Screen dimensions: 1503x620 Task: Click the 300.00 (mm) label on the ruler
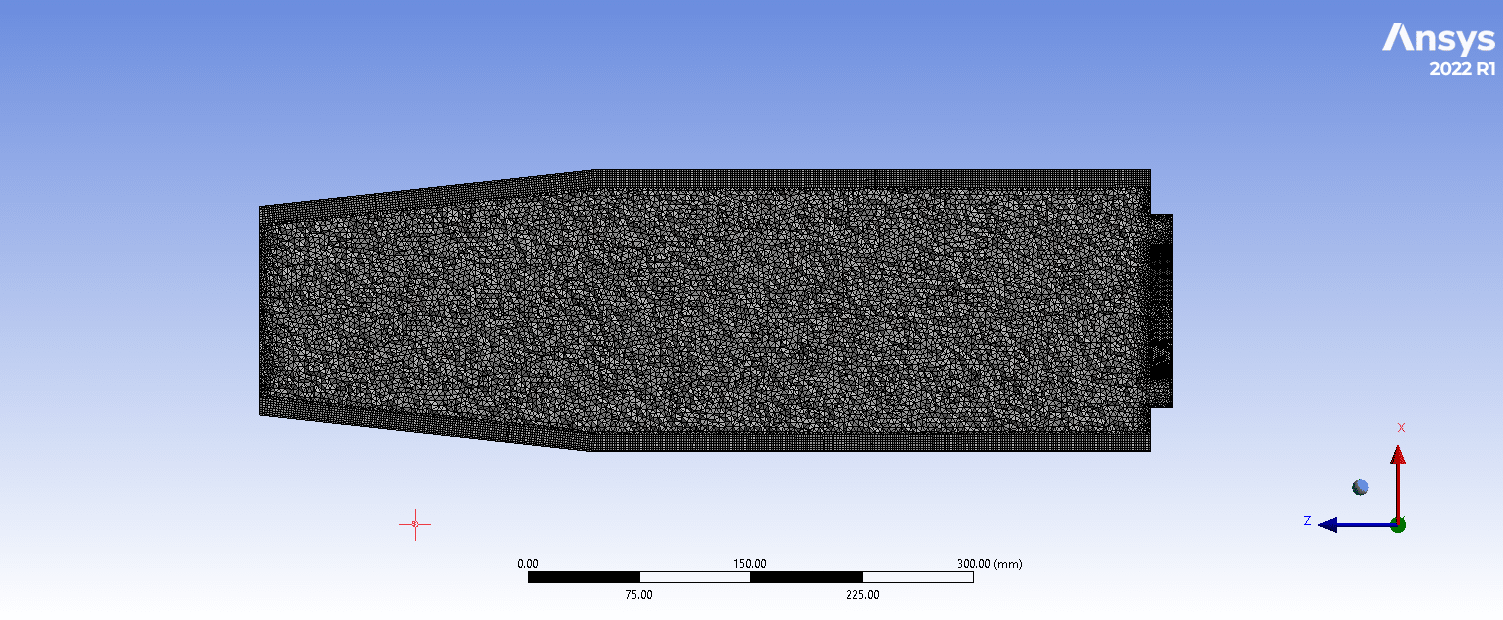point(989,564)
